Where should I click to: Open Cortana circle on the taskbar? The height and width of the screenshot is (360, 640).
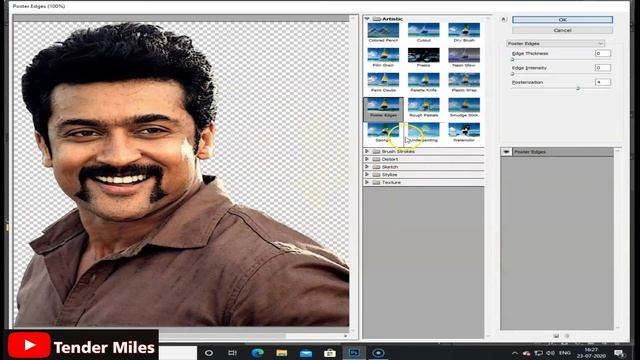click(209, 353)
